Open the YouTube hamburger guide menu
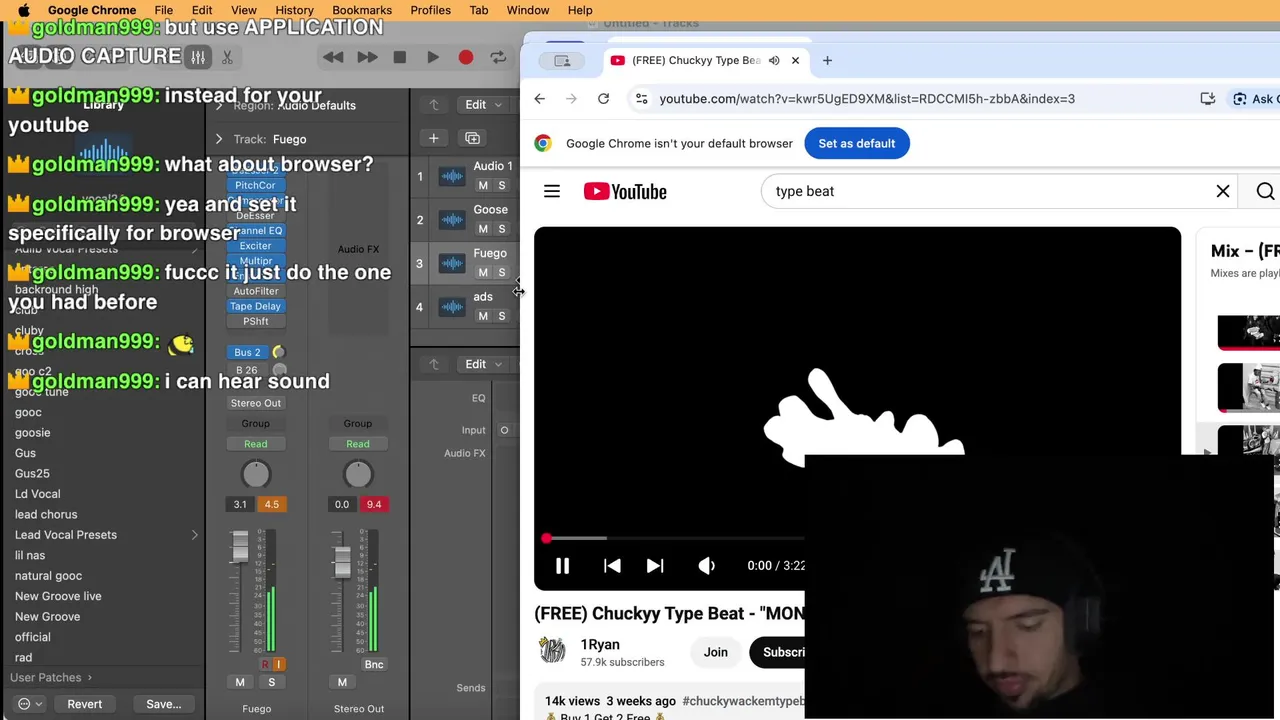Image resolution: width=1280 pixels, height=720 pixels. (552, 191)
